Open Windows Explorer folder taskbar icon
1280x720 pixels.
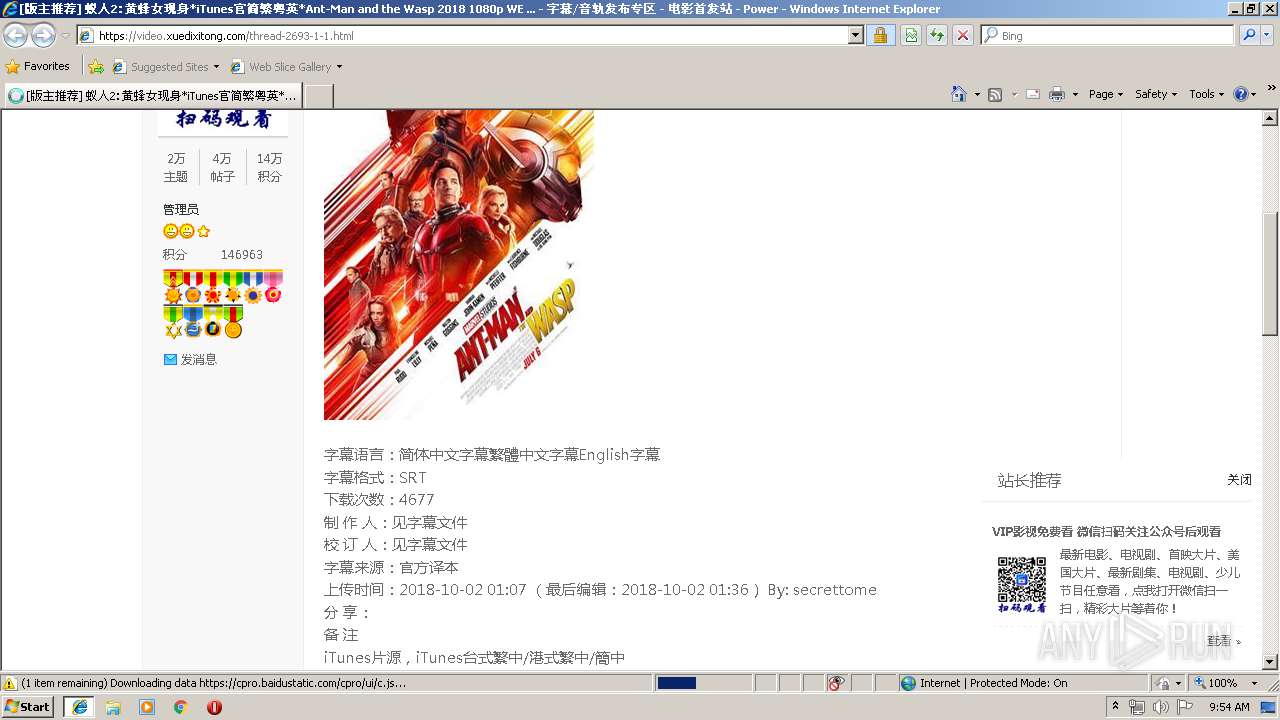[113, 707]
